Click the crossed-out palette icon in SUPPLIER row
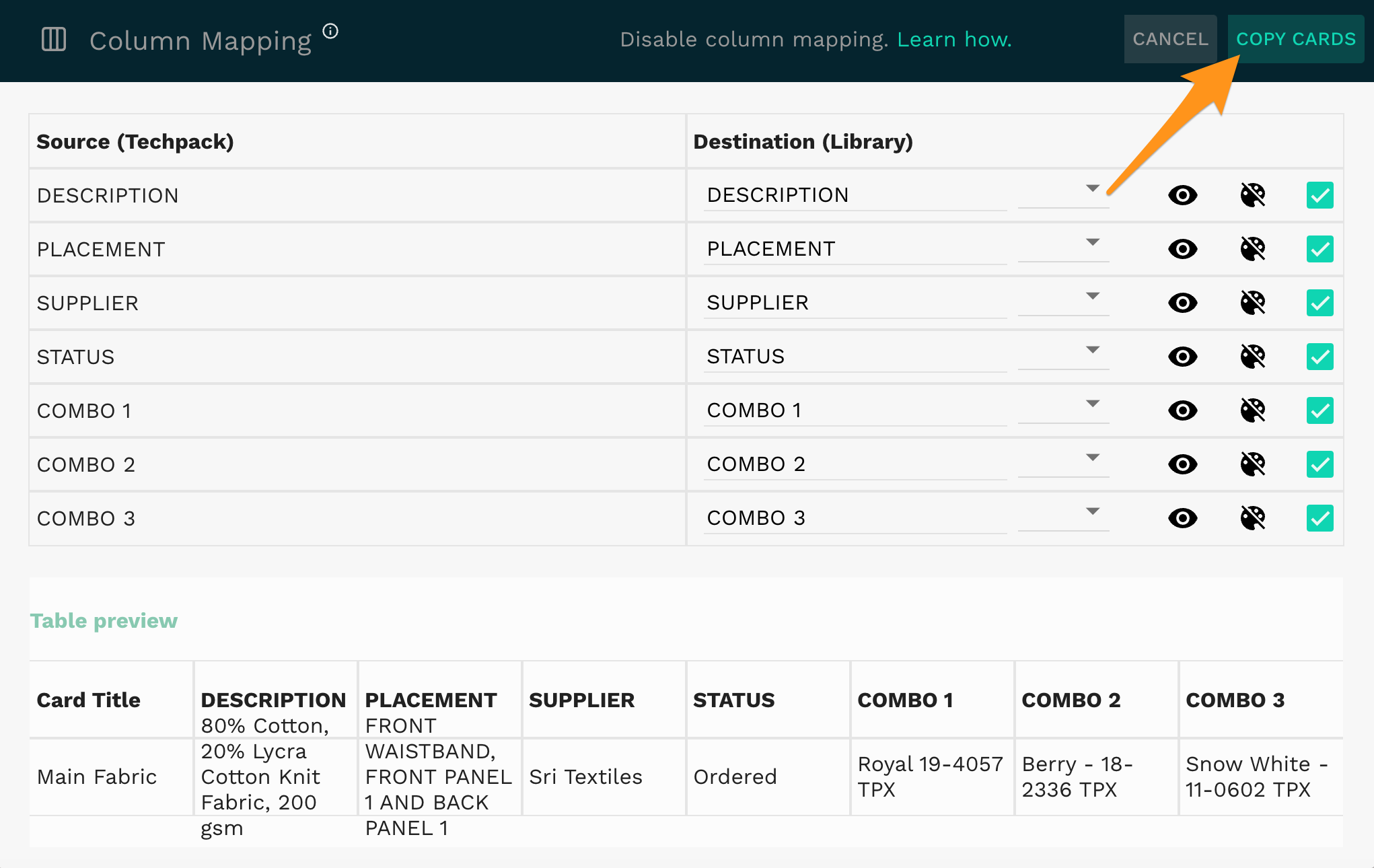This screenshot has width=1374, height=868. (x=1253, y=303)
